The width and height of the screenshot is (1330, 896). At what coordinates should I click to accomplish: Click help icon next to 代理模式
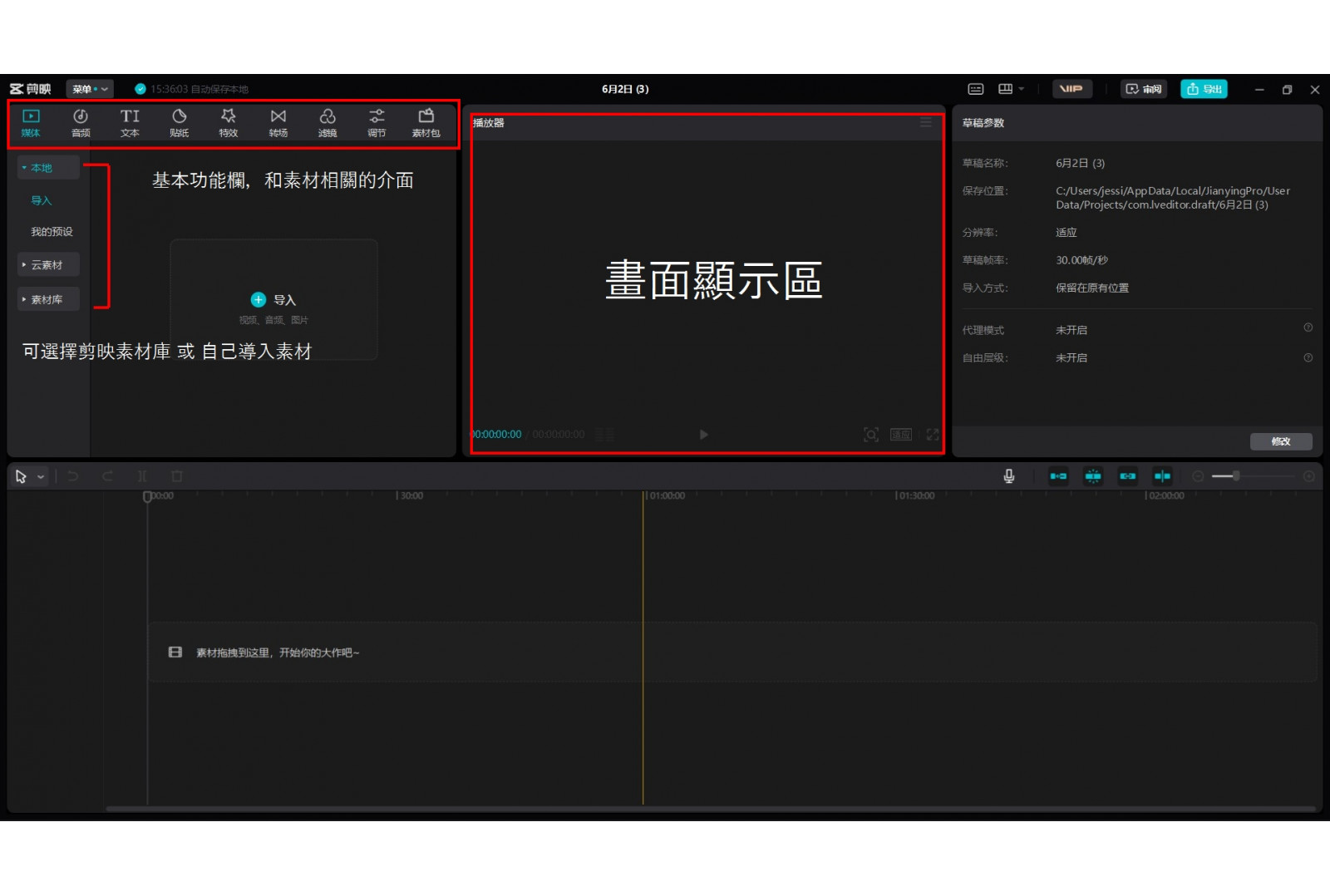coord(1308,328)
